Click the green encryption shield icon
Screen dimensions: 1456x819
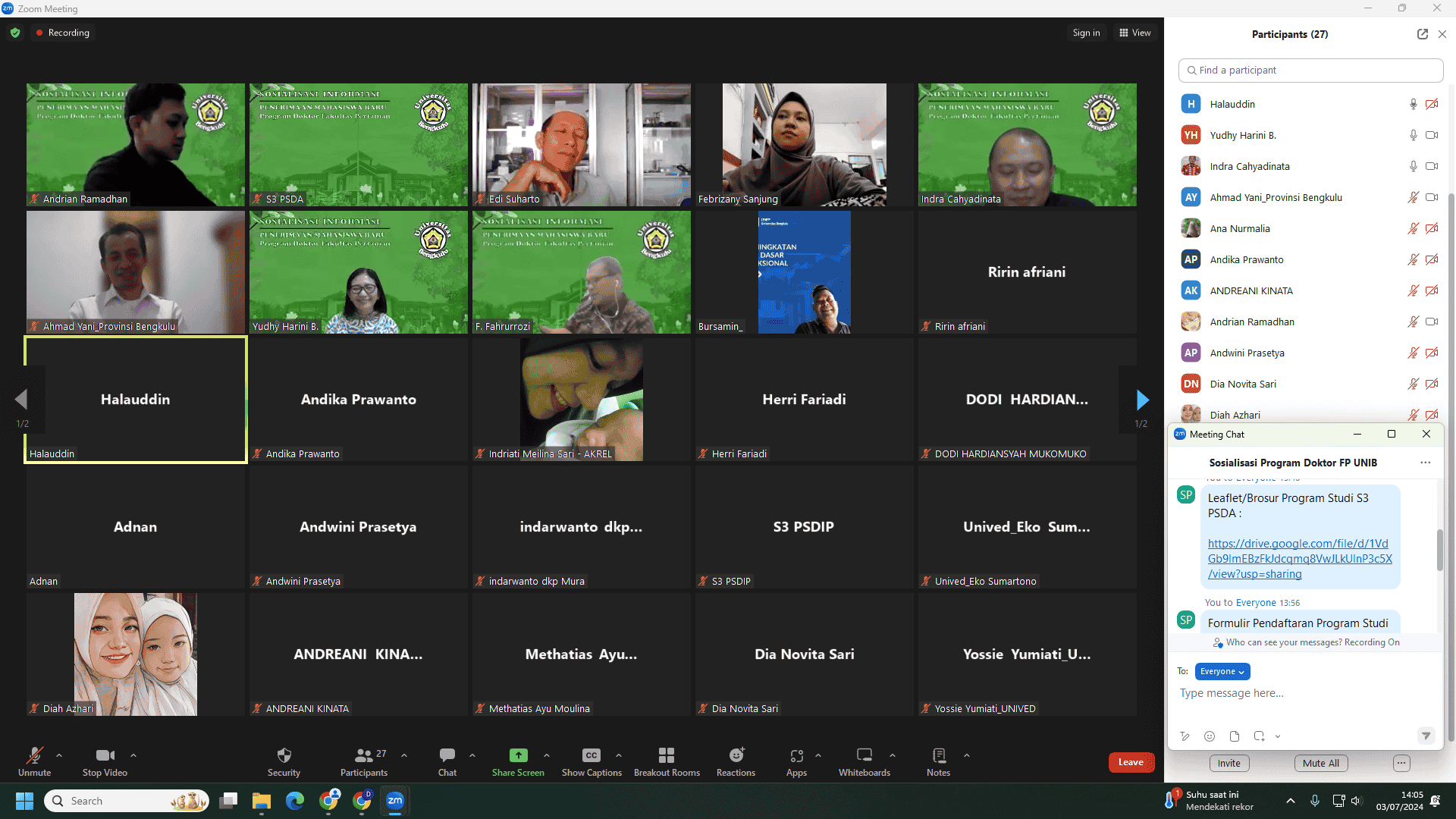tap(15, 33)
